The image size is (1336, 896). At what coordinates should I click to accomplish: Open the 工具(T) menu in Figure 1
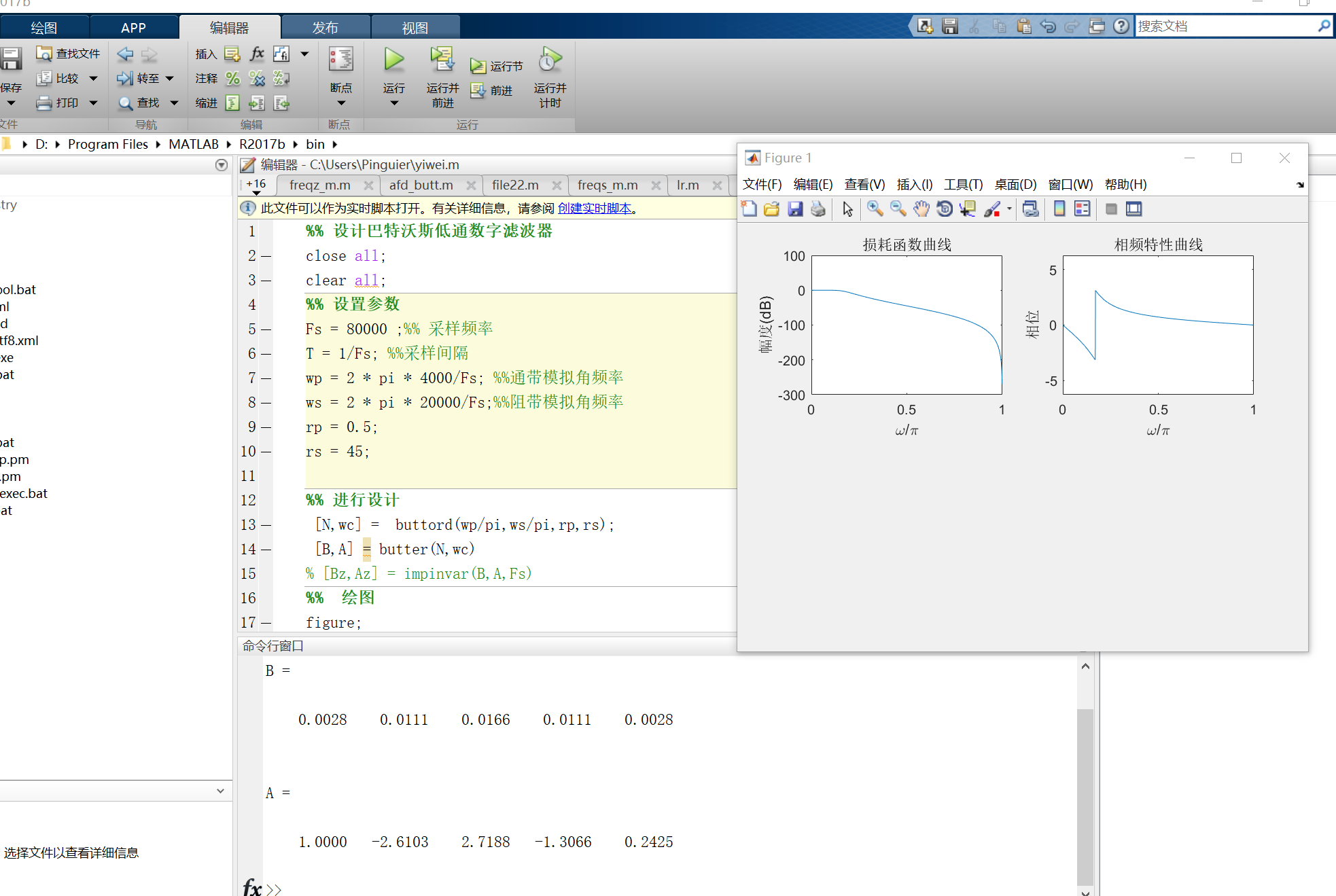pyautogui.click(x=963, y=185)
